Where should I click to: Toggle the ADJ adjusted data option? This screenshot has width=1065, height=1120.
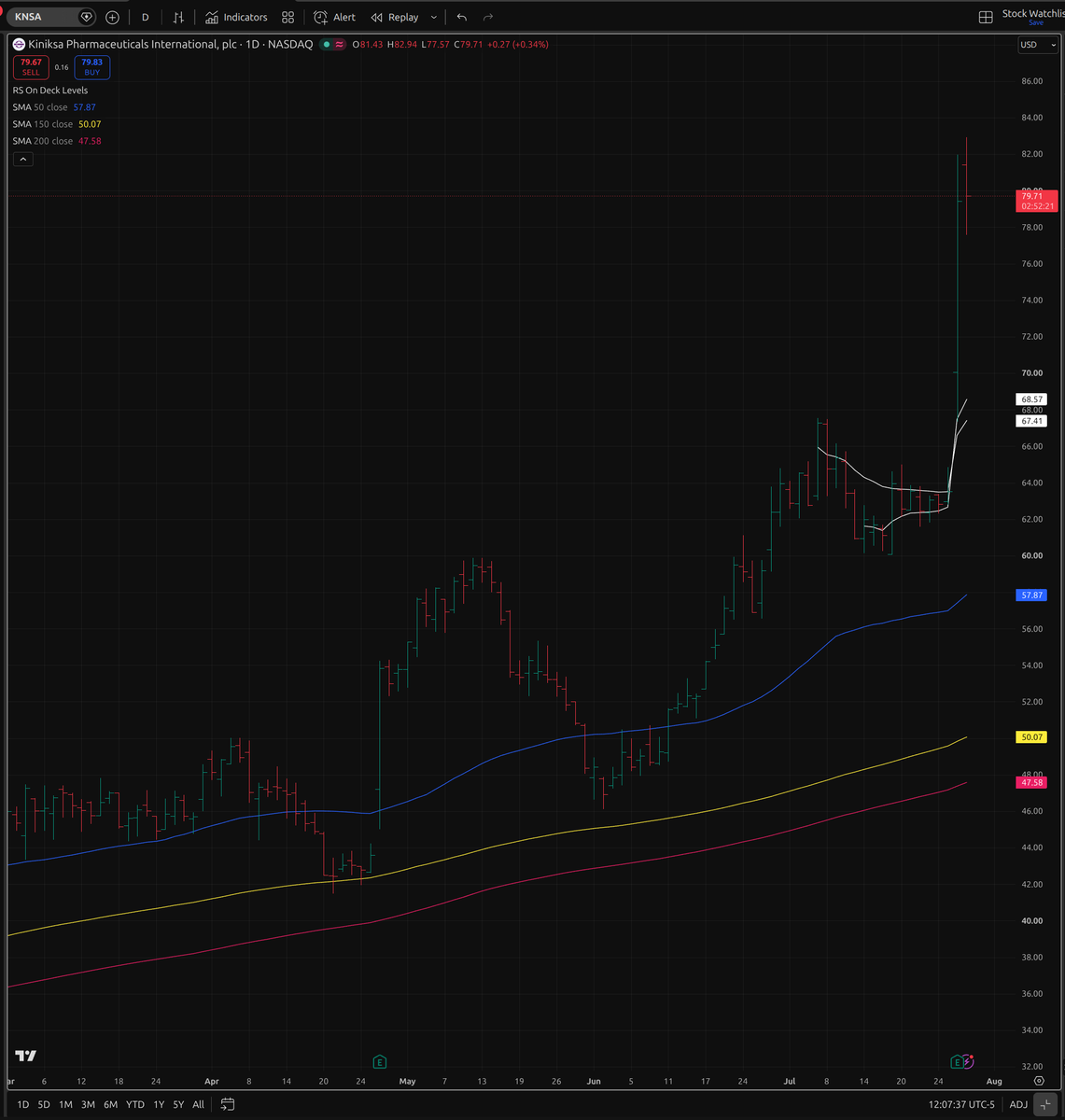(x=1018, y=1104)
